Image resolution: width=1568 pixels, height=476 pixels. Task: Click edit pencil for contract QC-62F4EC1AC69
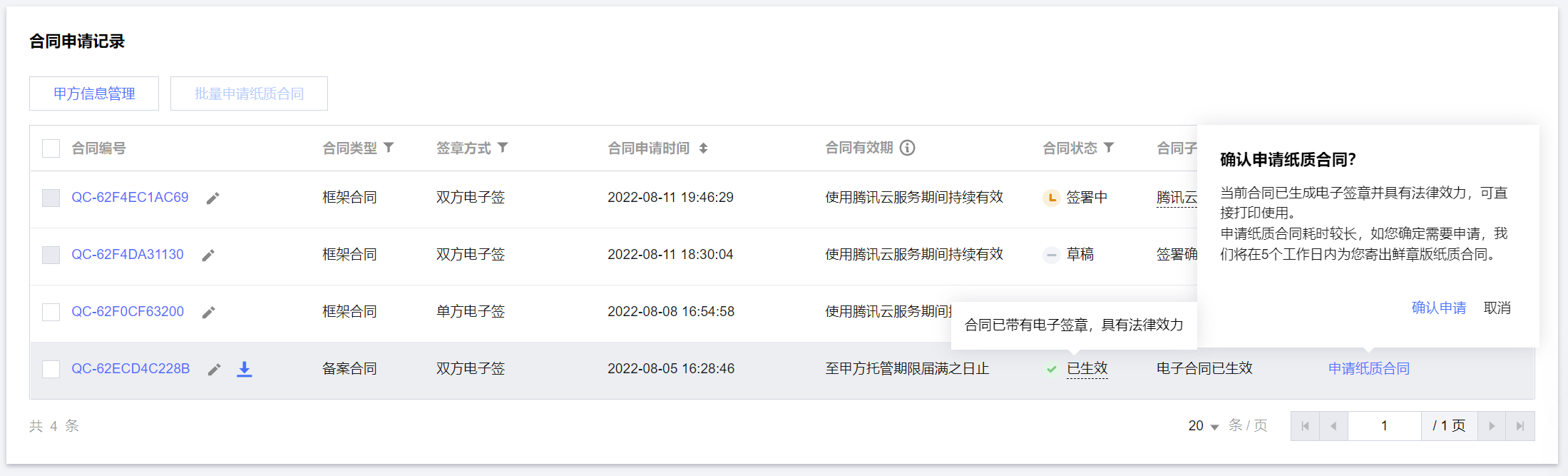(x=212, y=198)
